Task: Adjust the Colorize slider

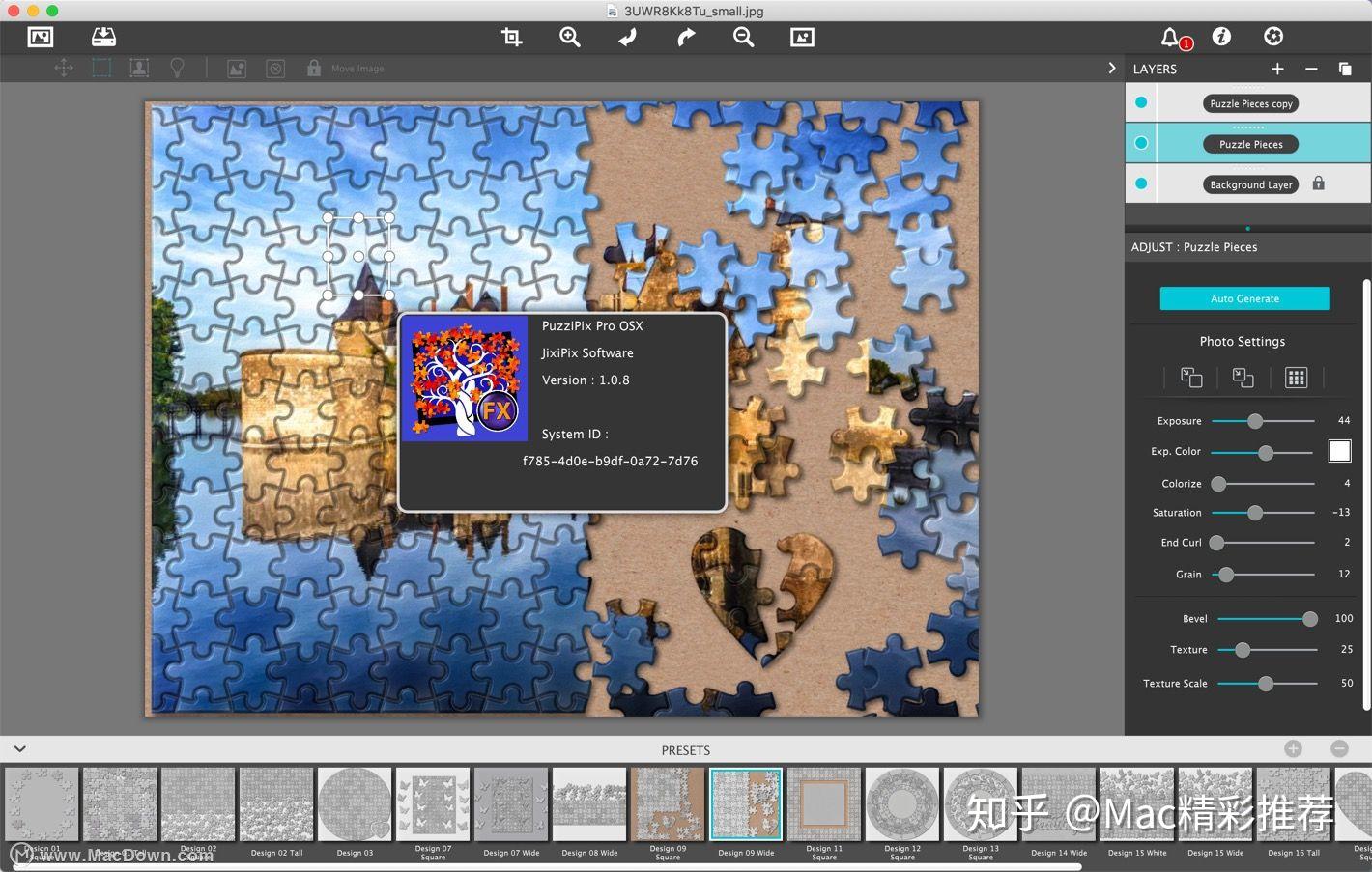Action: (x=1263, y=483)
